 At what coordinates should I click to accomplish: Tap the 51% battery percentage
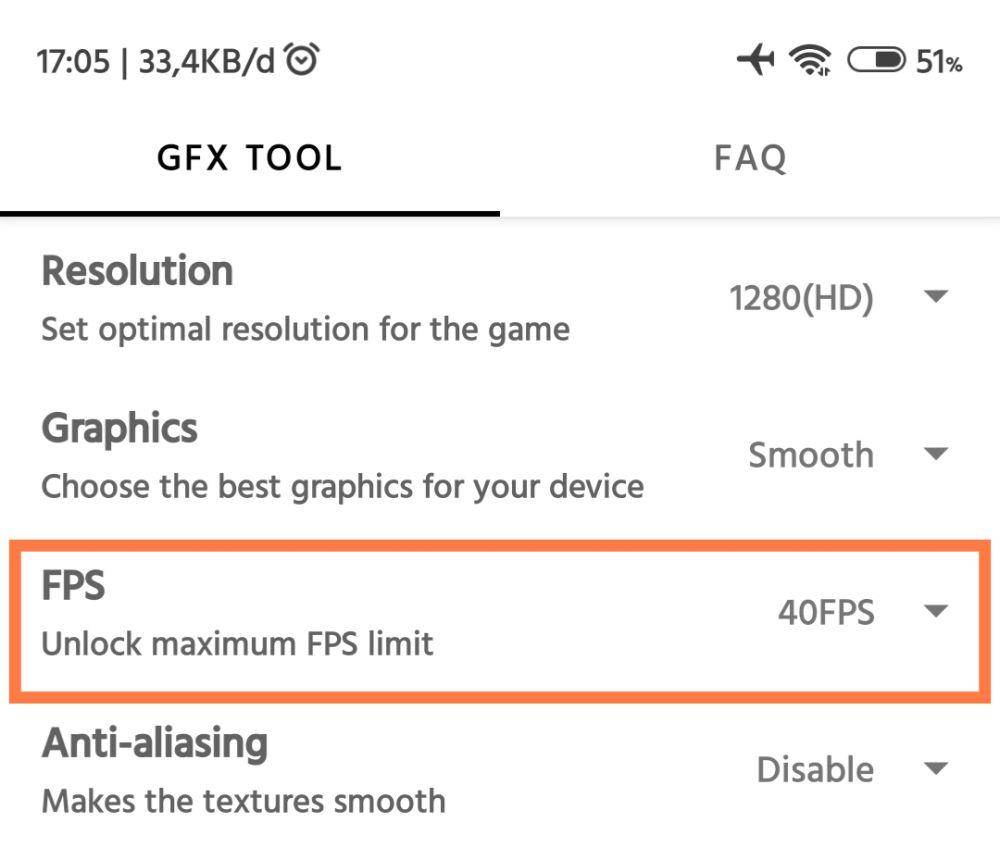[x=939, y=62]
